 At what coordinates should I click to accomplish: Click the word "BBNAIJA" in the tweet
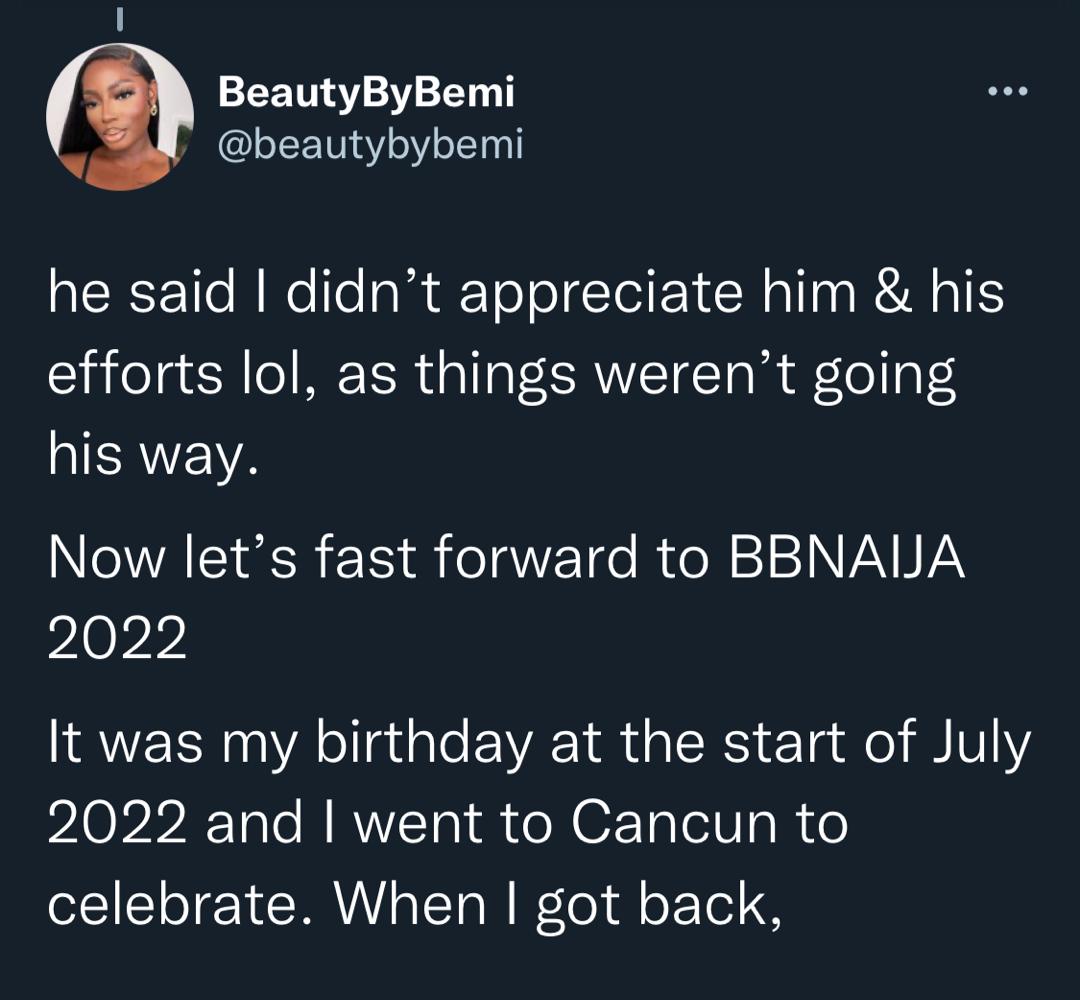click(x=846, y=560)
